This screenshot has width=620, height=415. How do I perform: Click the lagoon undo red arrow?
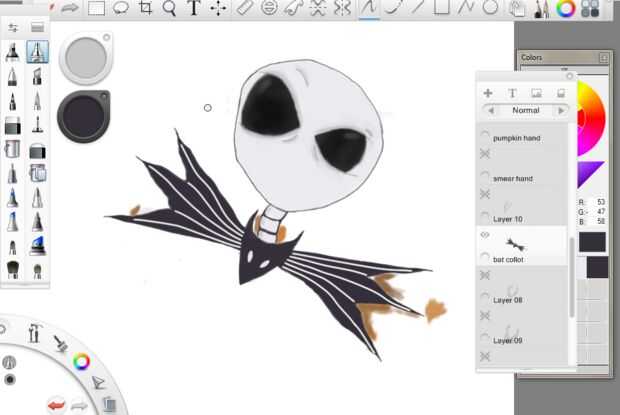pos(56,406)
